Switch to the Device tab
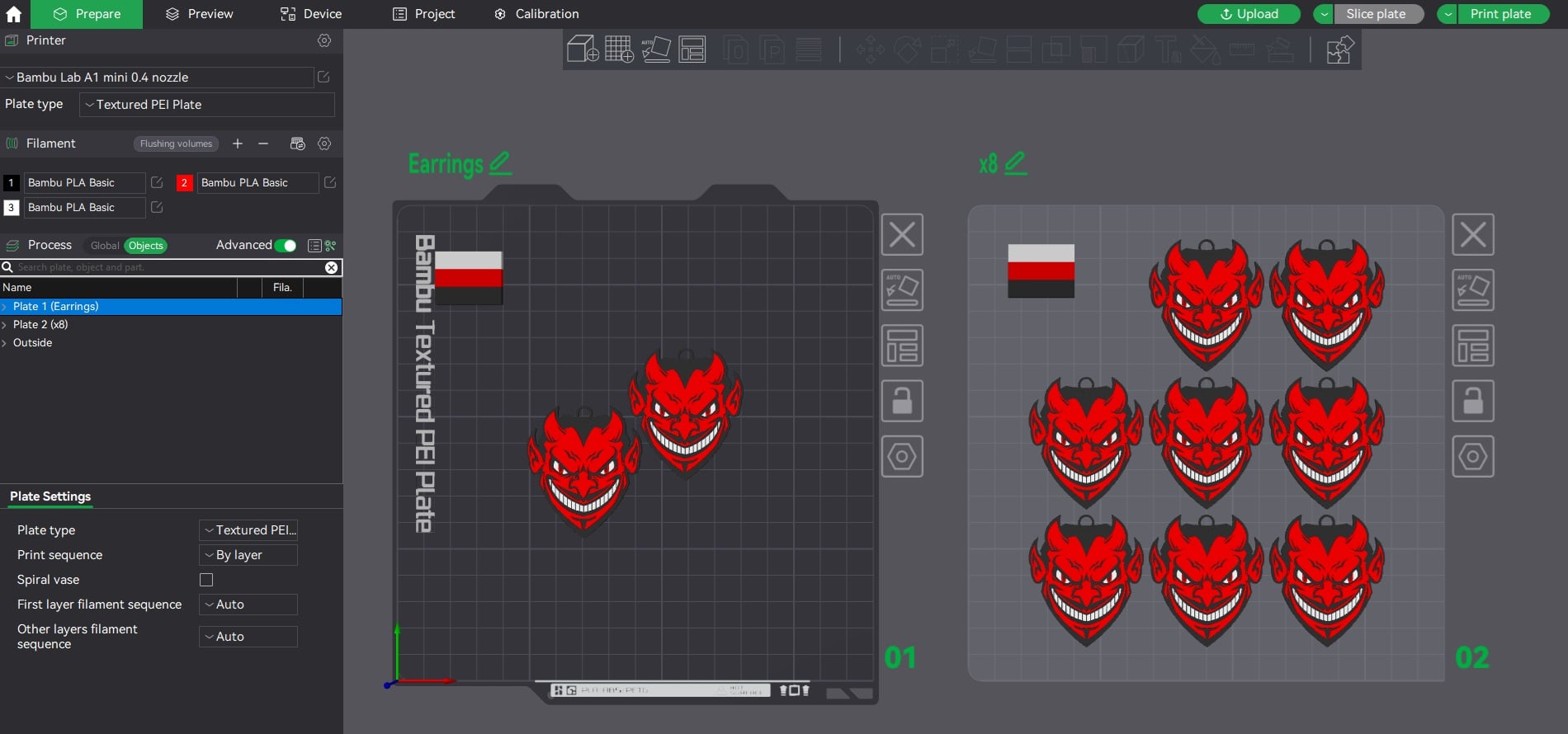The image size is (1568, 734). click(311, 14)
